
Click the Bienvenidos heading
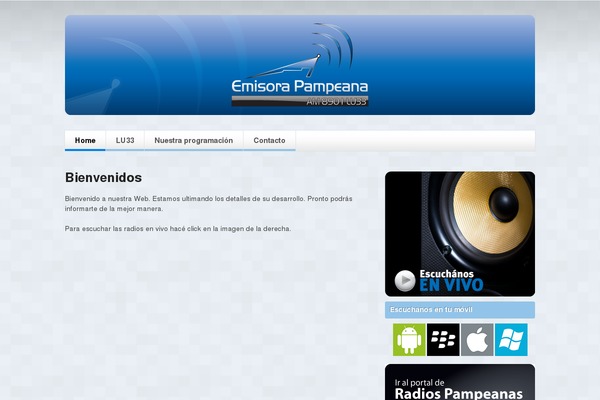pos(103,178)
